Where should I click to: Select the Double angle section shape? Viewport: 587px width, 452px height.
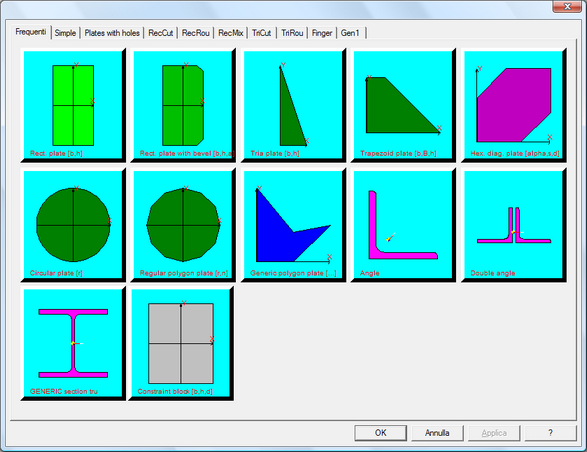(x=514, y=225)
